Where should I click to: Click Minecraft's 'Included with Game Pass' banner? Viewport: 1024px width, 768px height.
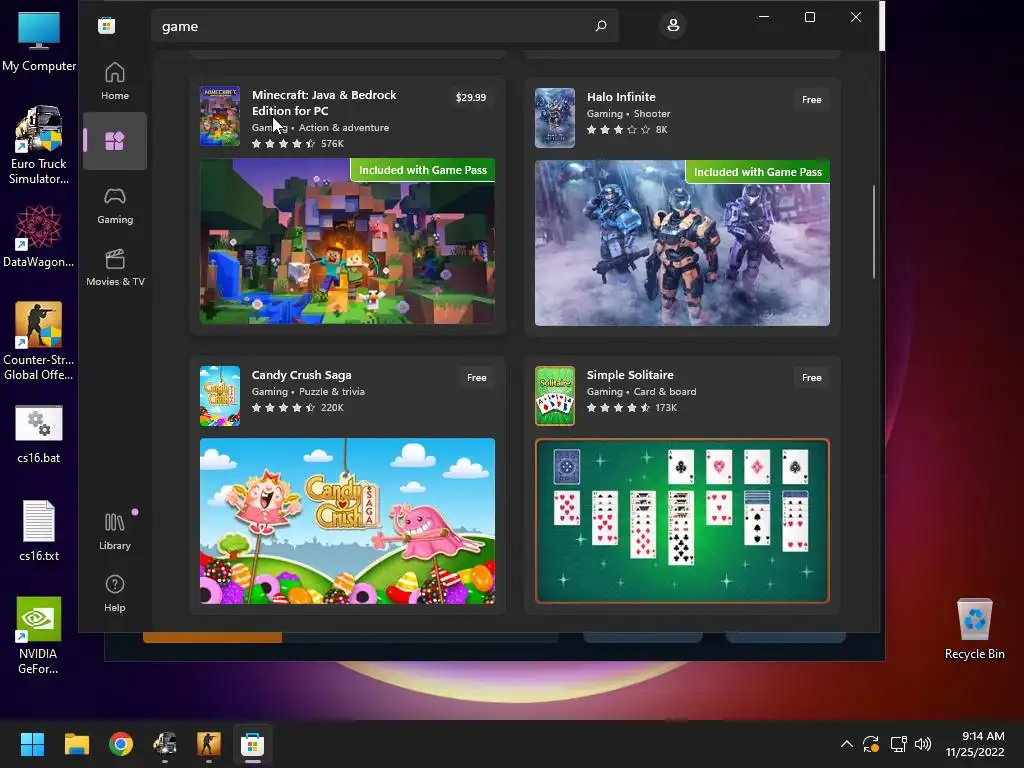click(423, 170)
